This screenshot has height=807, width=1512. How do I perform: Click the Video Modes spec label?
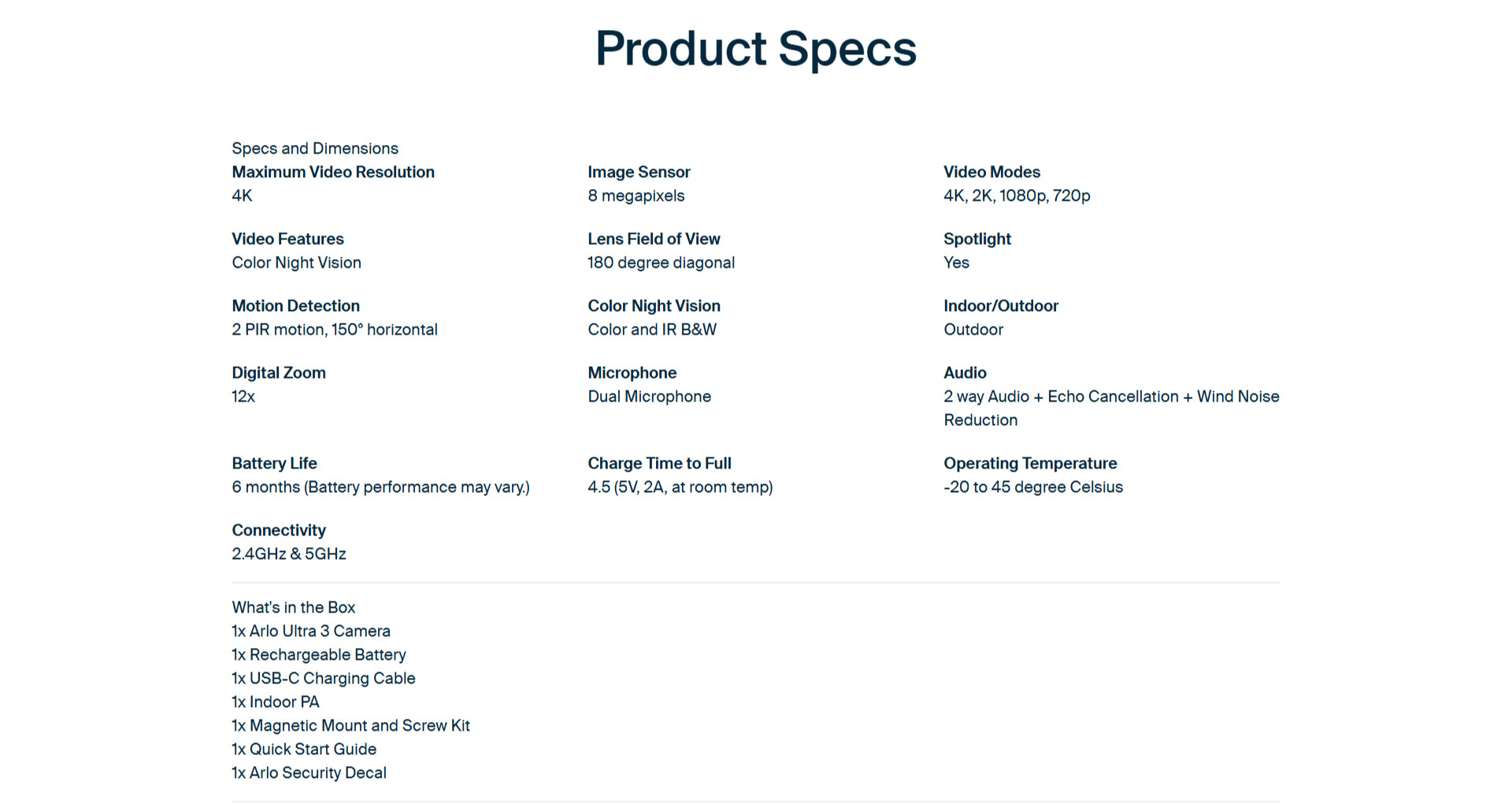pyautogui.click(x=991, y=172)
